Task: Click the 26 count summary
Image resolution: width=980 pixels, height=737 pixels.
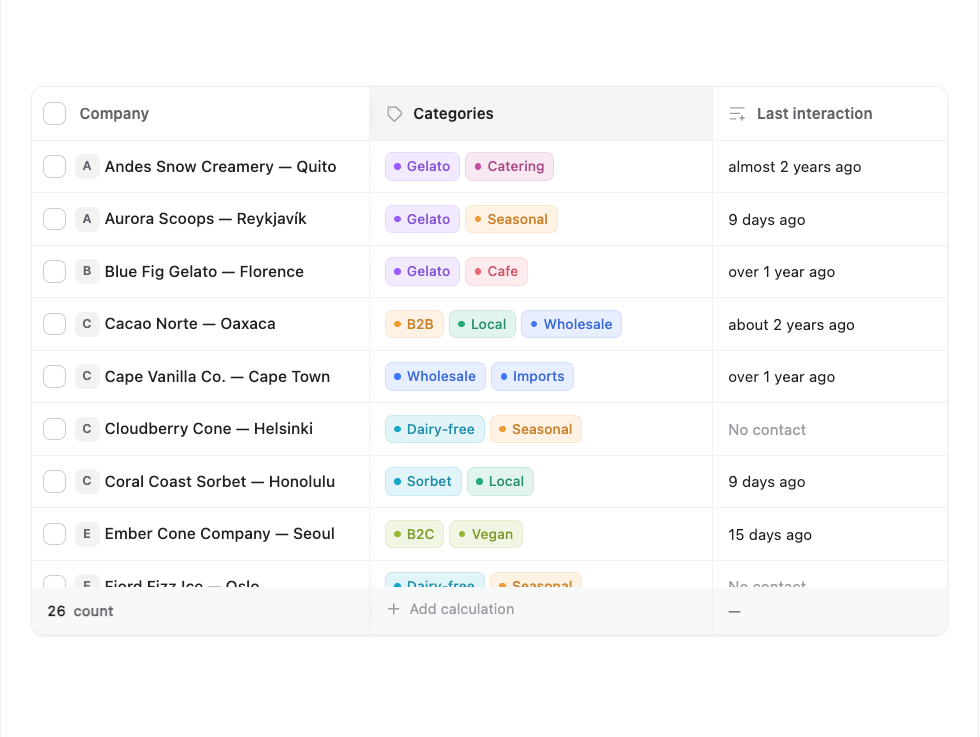Action: click(81, 611)
